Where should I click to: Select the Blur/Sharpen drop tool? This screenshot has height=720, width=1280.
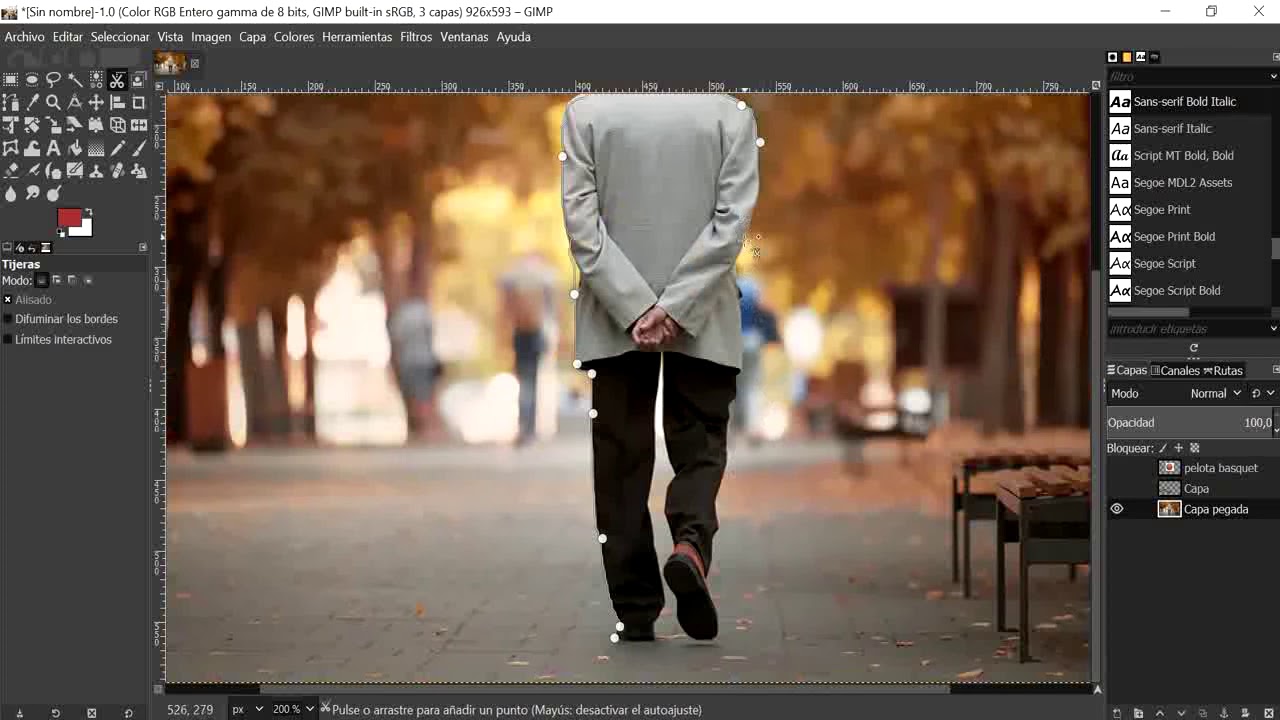pos(10,194)
